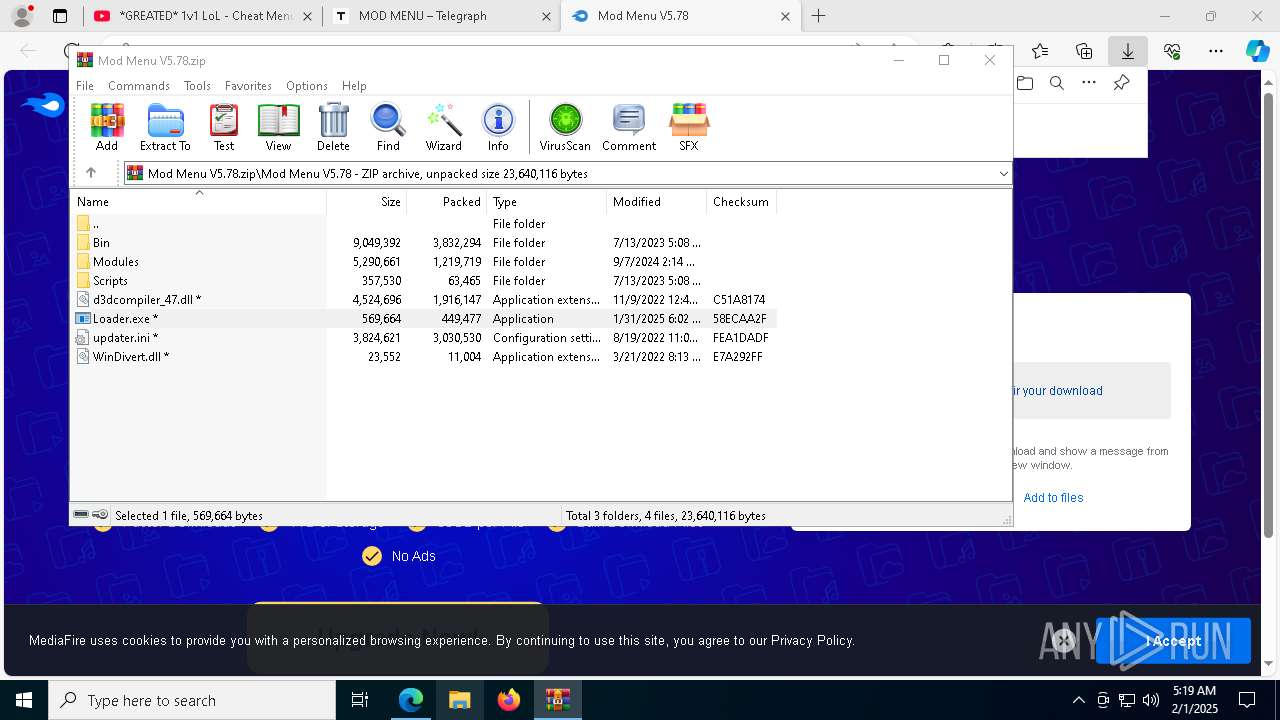The height and width of the screenshot is (720, 1280).
Task: Click checksum value FEA1DADF
Action: click(x=740, y=338)
